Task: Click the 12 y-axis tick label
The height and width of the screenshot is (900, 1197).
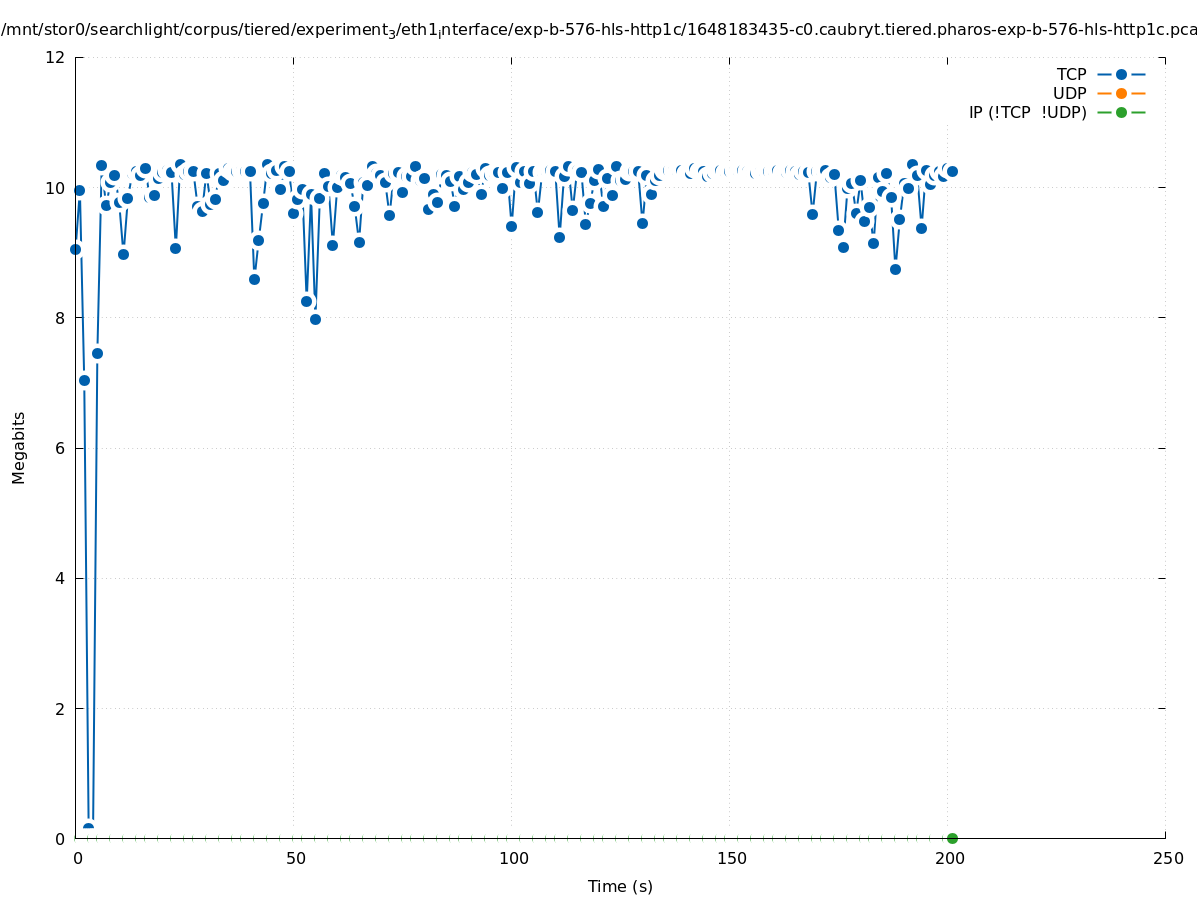Action: 56,57
